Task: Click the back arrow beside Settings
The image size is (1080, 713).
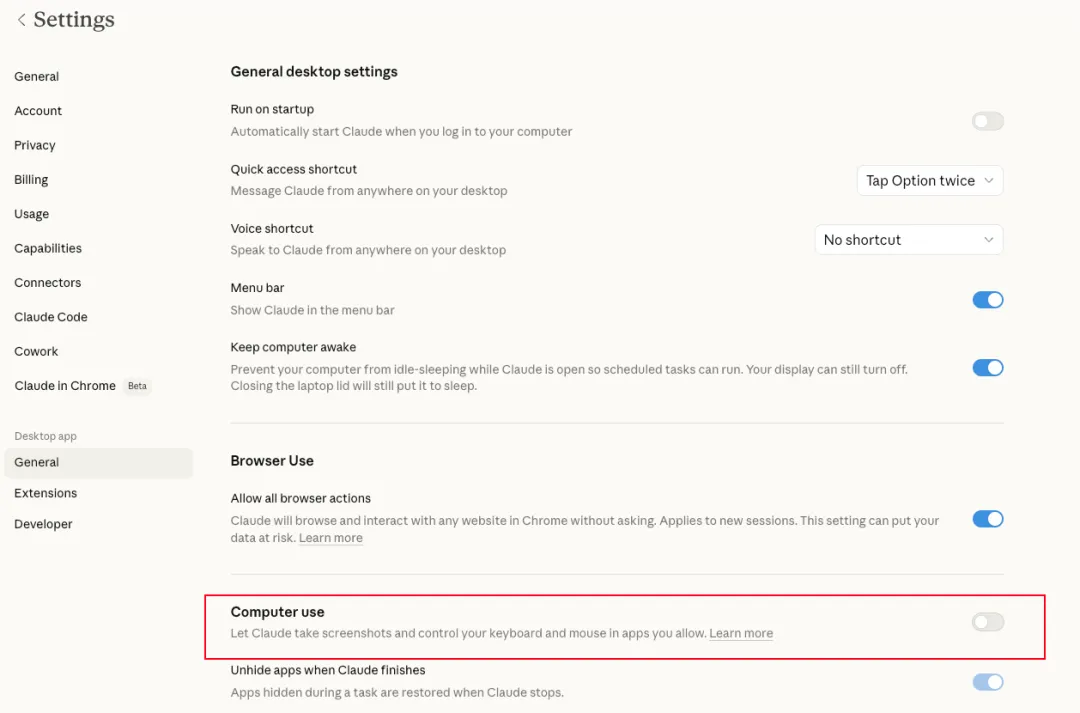Action: pyautogui.click(x=21, y=20)
